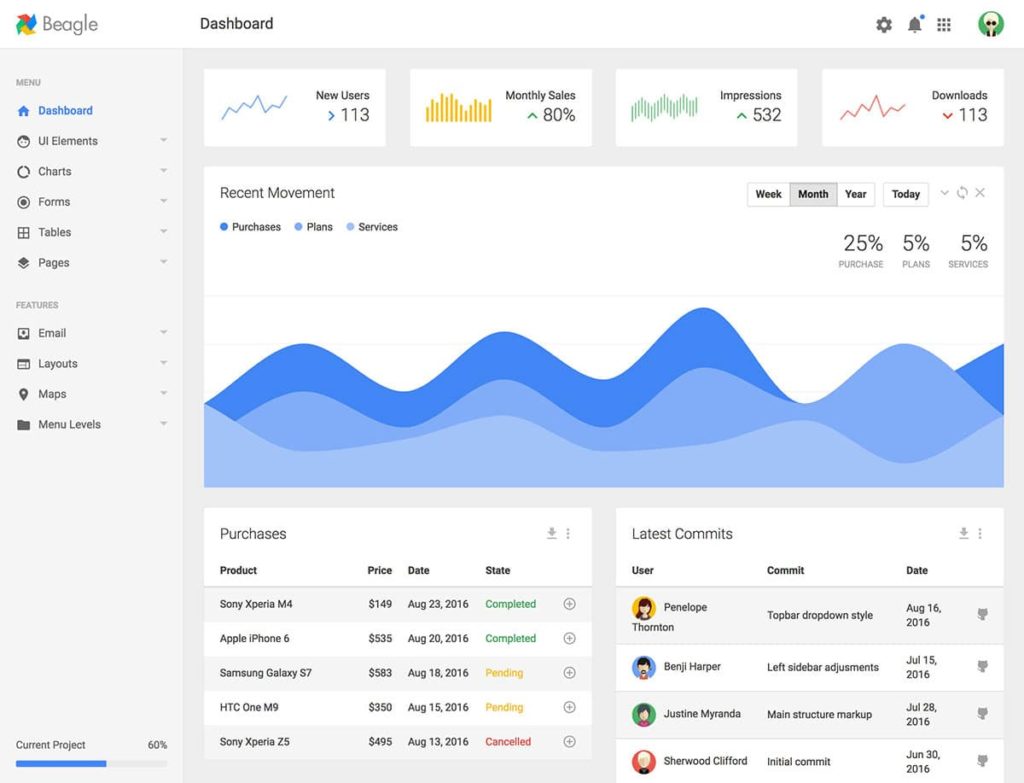The image size is (1024, 783).
Task: Expand Charts submenu arrow
Action: pyautogui.click(x=164, y=170)
